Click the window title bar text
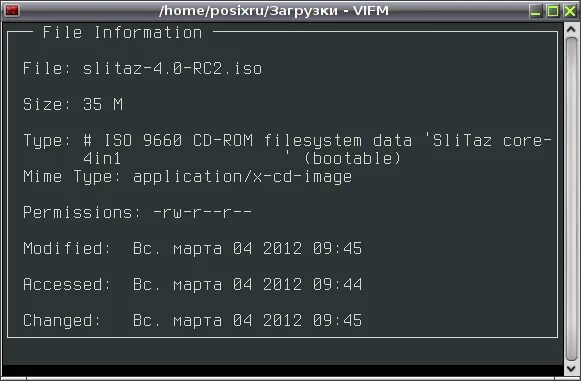 tap(274, 10)
